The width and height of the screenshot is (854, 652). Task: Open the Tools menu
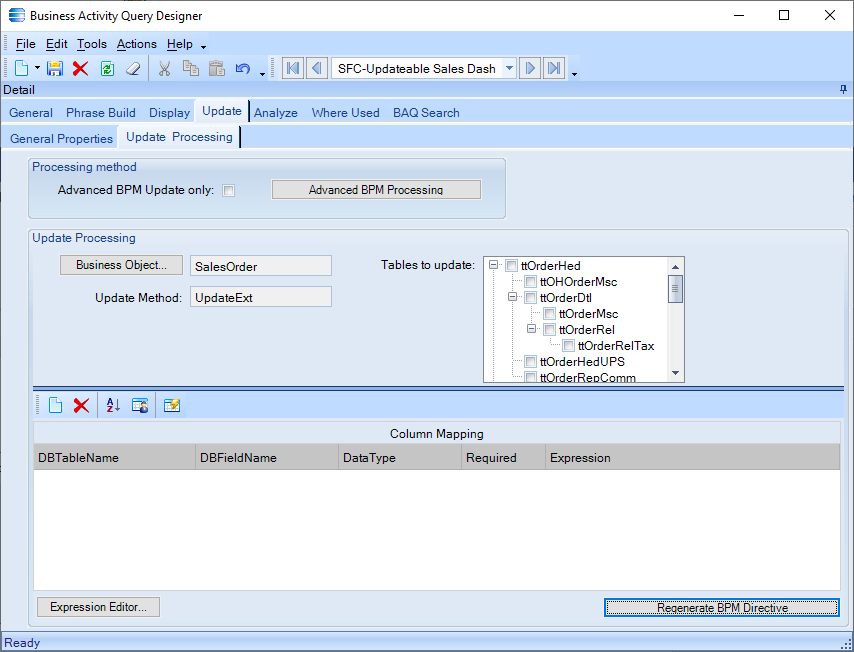(92, 44)
